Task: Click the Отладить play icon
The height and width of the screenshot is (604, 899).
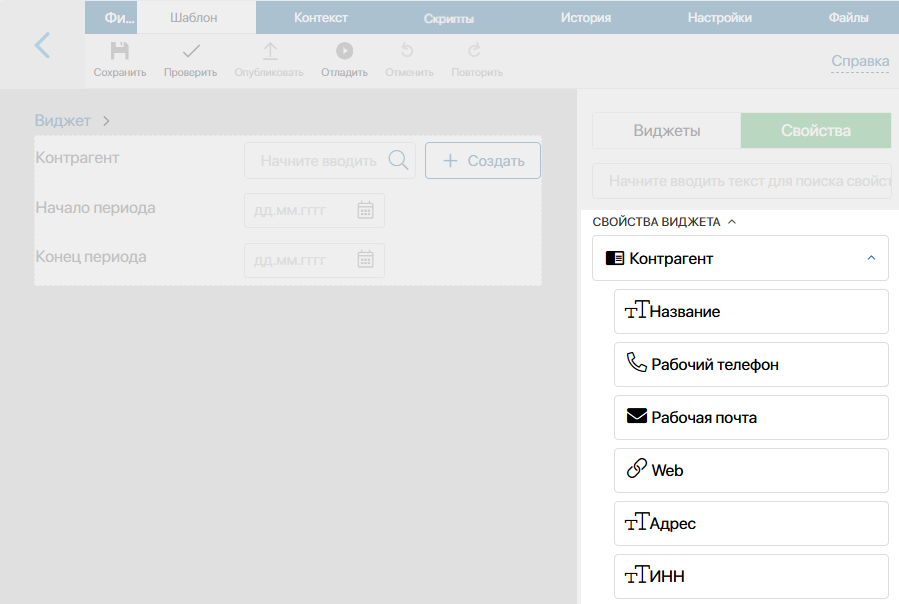Action: click(344, 51)
